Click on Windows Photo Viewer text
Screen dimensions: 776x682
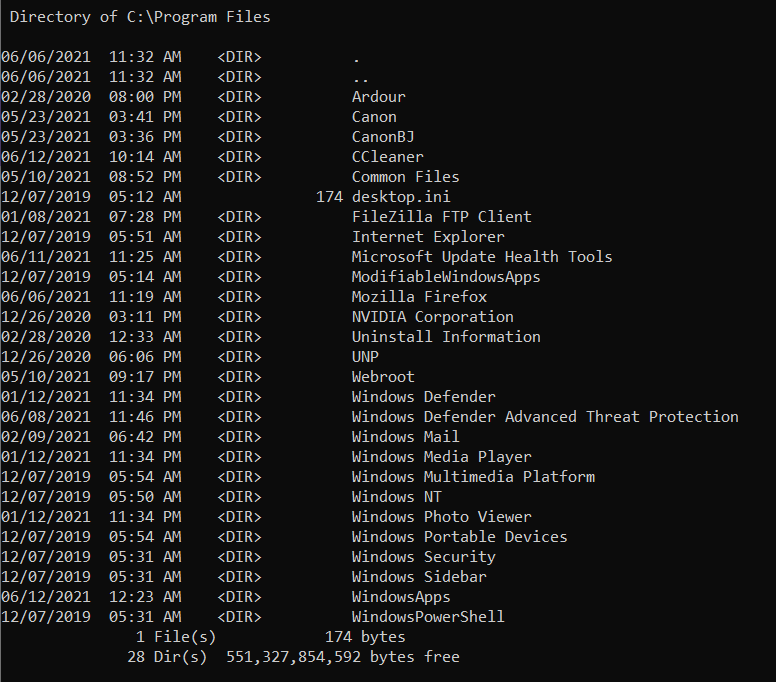(441, 517)
